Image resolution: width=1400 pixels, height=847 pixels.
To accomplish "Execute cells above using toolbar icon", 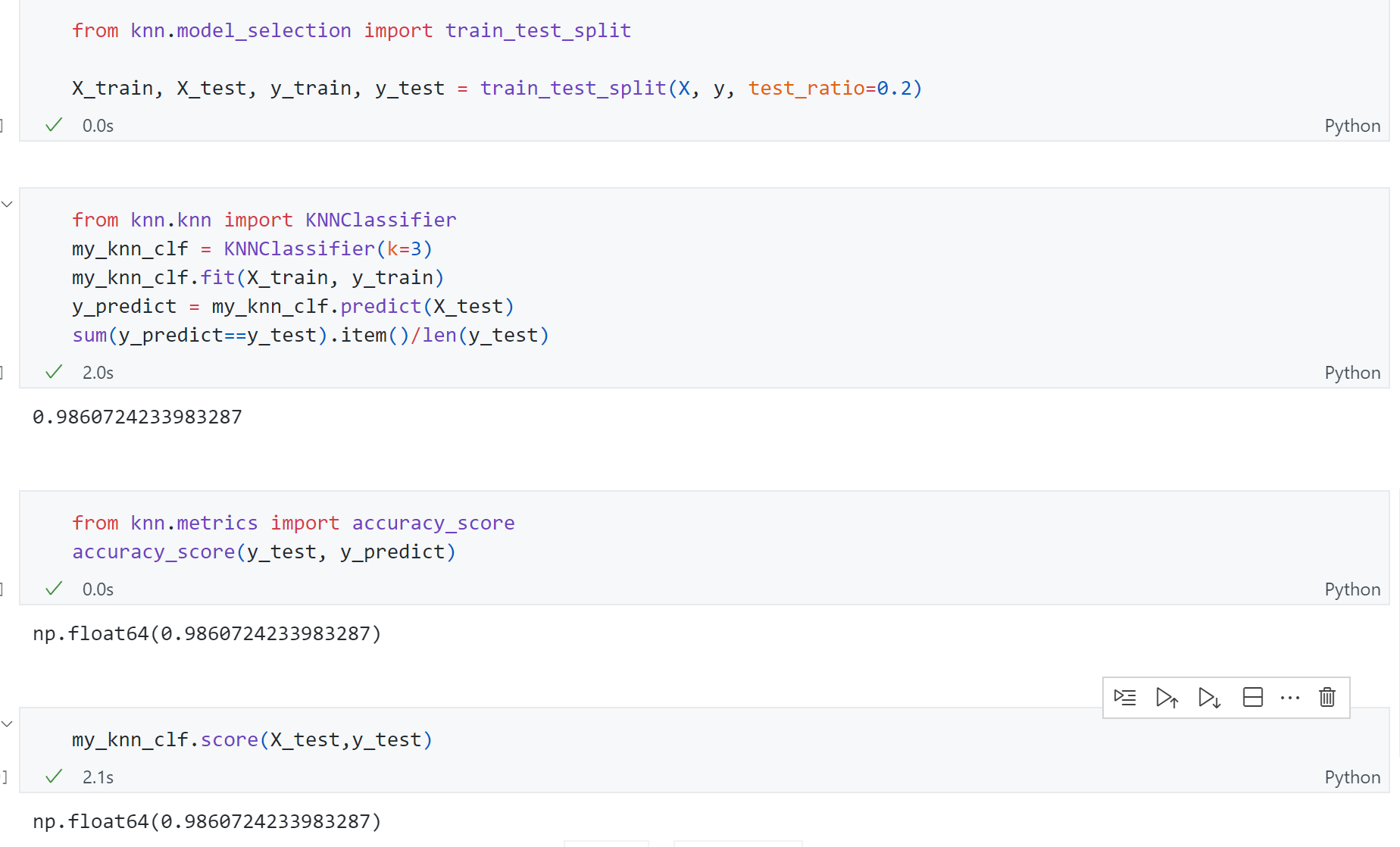I will (1167, 697).
